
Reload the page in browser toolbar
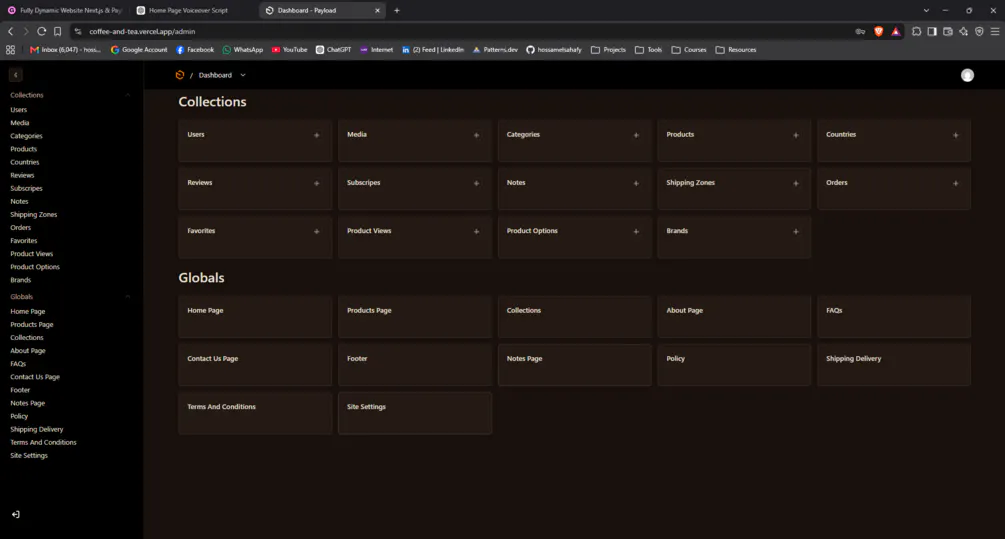click(42, 31)
